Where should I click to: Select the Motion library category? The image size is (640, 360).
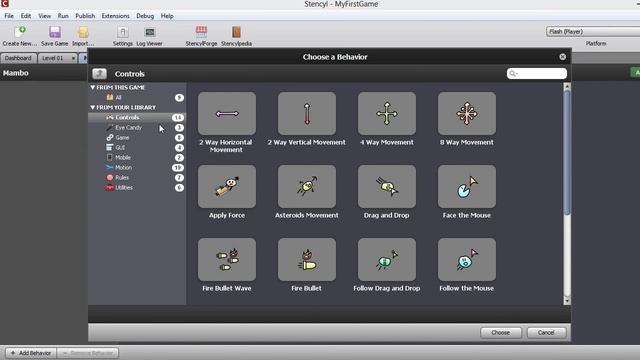(137, 167)
